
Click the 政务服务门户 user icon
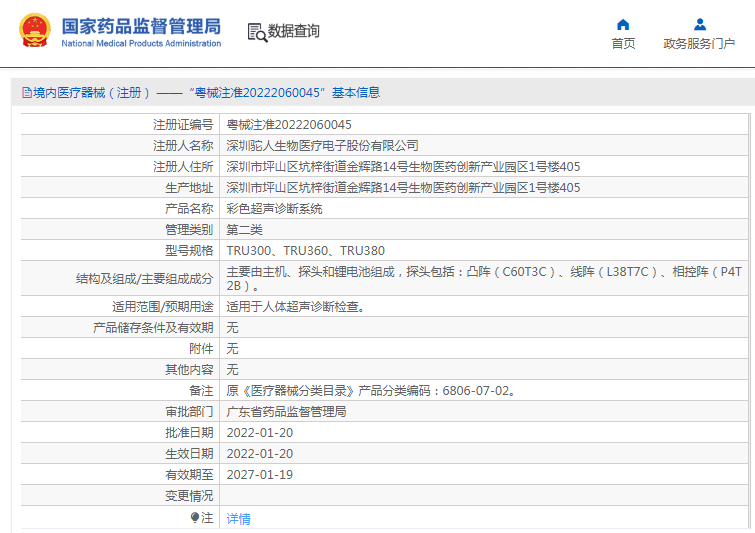click(x=700, y=25)
